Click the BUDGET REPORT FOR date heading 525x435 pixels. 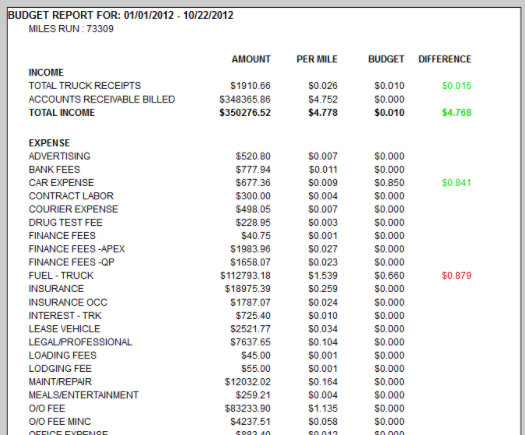(x=121, y=15)
